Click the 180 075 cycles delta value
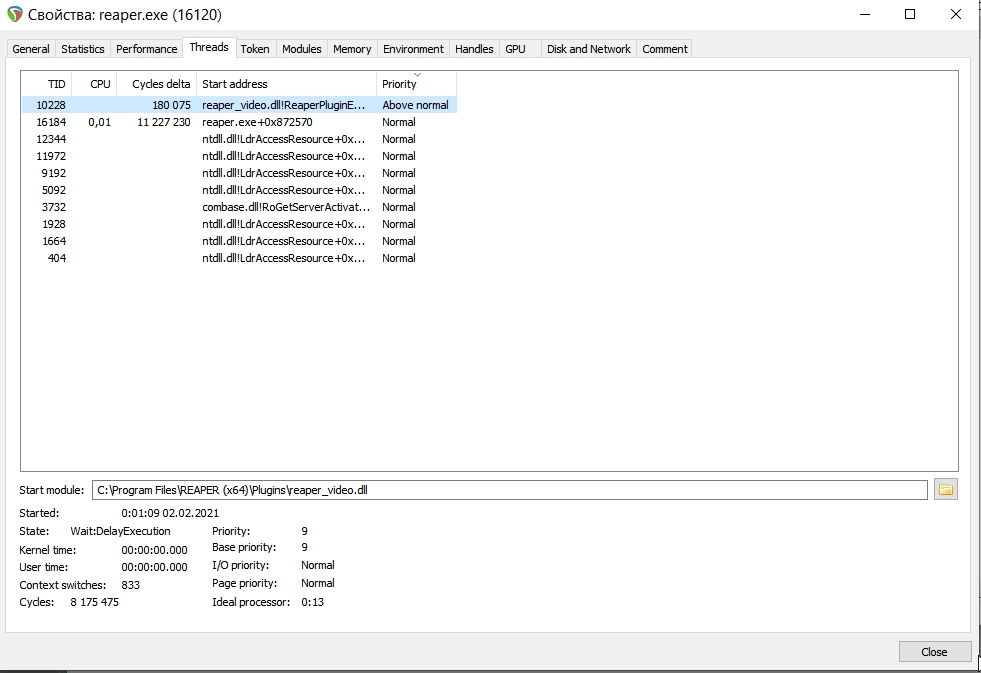The height and width of the screenshot is (673, 981). tap(171, 105)
